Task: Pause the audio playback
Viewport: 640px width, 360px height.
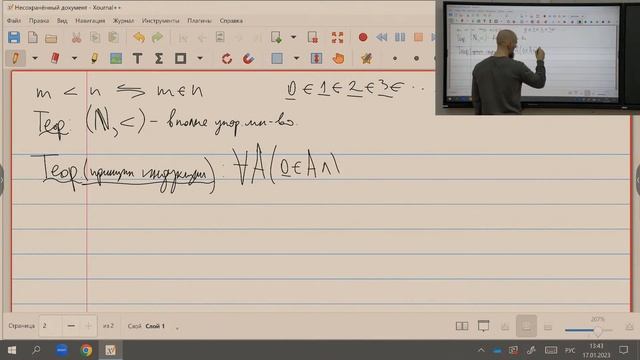Action: coord(400,38)
